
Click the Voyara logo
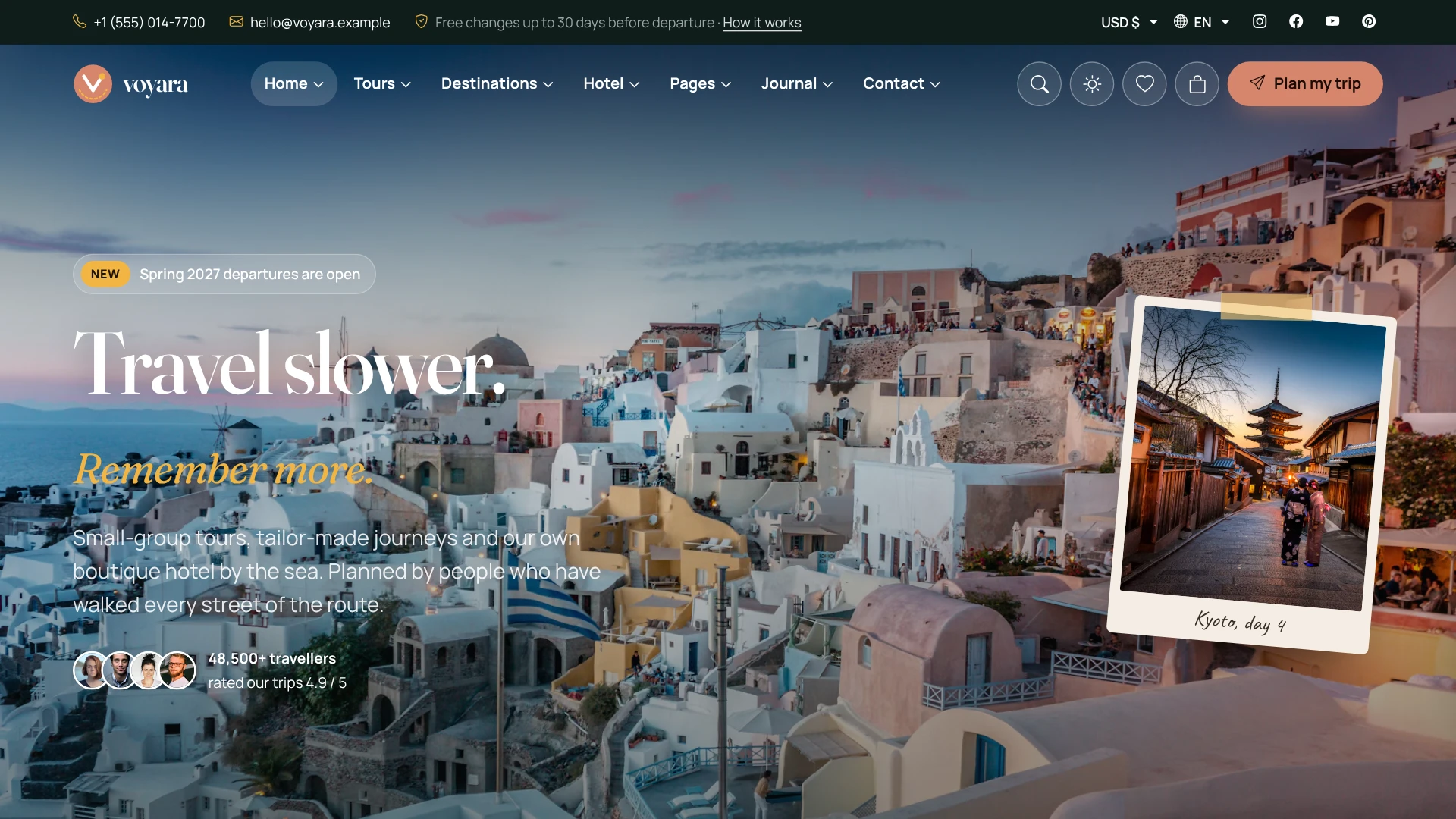coord(130,83)
